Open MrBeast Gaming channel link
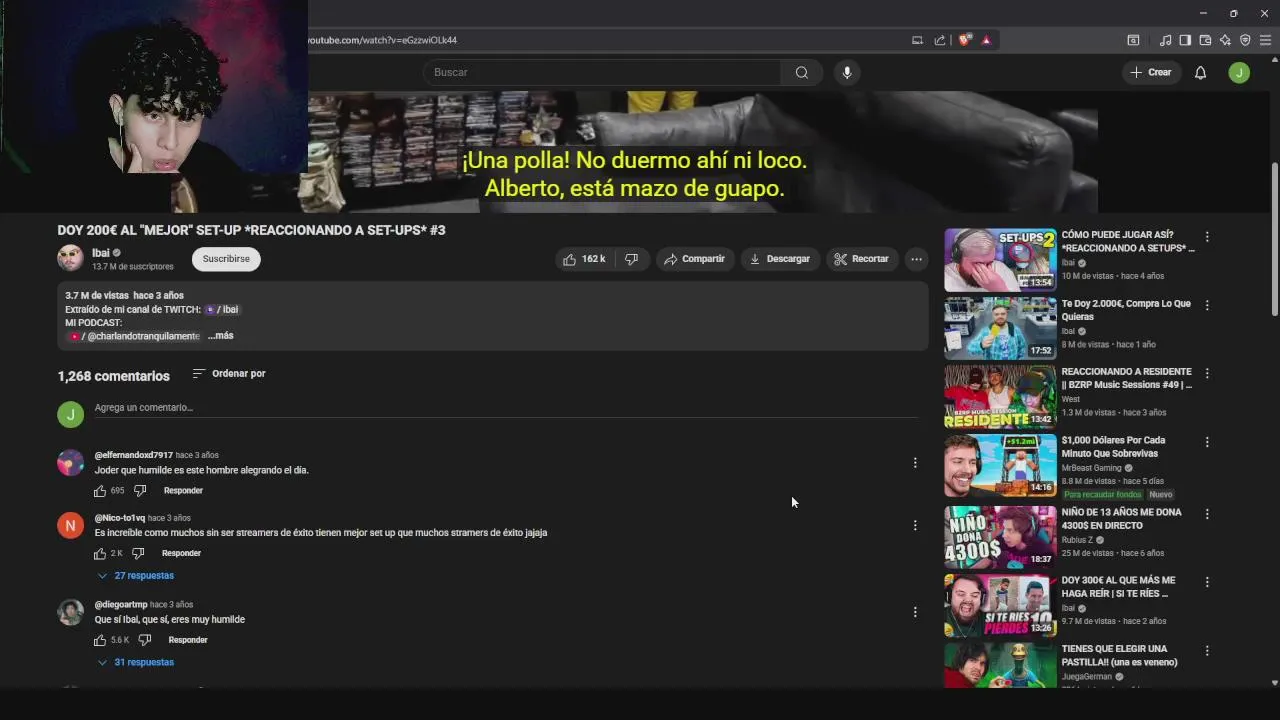The image size is (1280, 720). coord(1091,468)
